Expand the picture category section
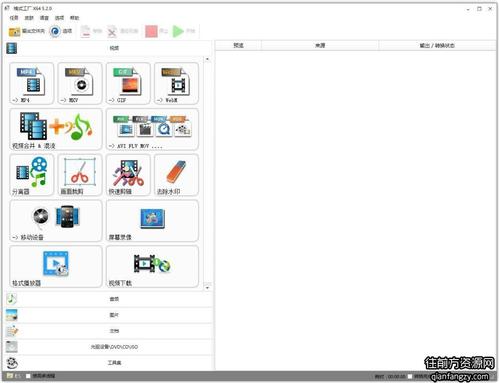499x383 pixels. pos(109,315)
